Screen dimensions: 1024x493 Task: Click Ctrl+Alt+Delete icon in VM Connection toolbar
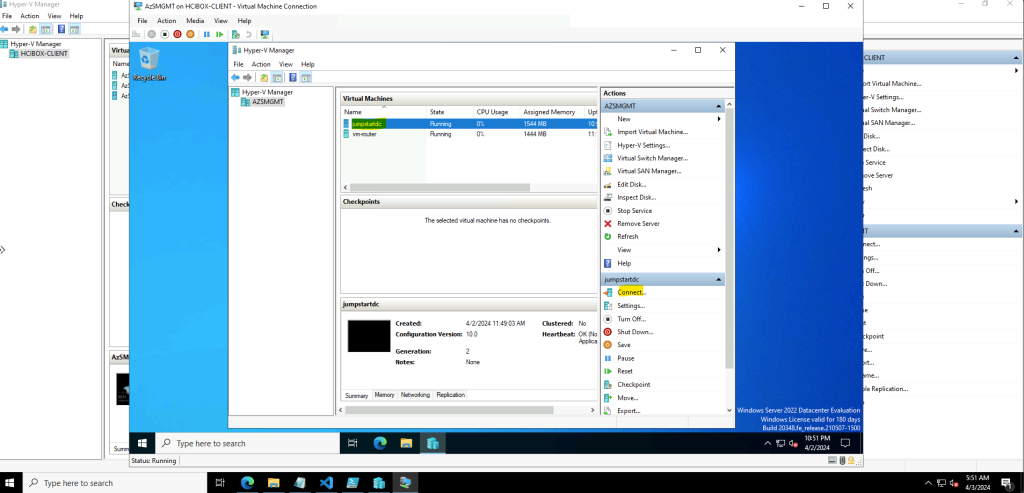coord(136,35)
